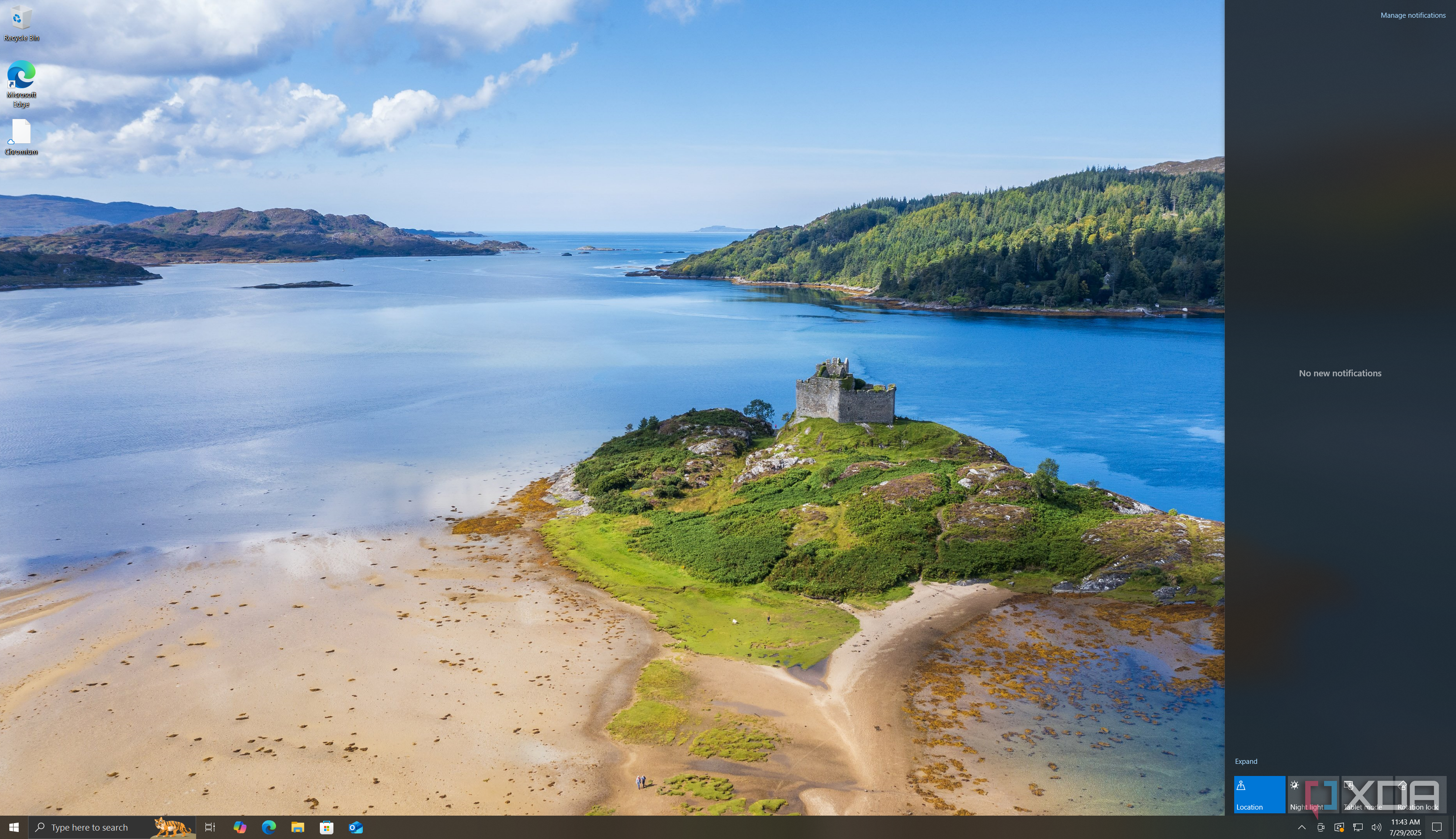Click the Meet Now camera tray icon
Screen dimensions: 1456x839
pos(1321,827)
